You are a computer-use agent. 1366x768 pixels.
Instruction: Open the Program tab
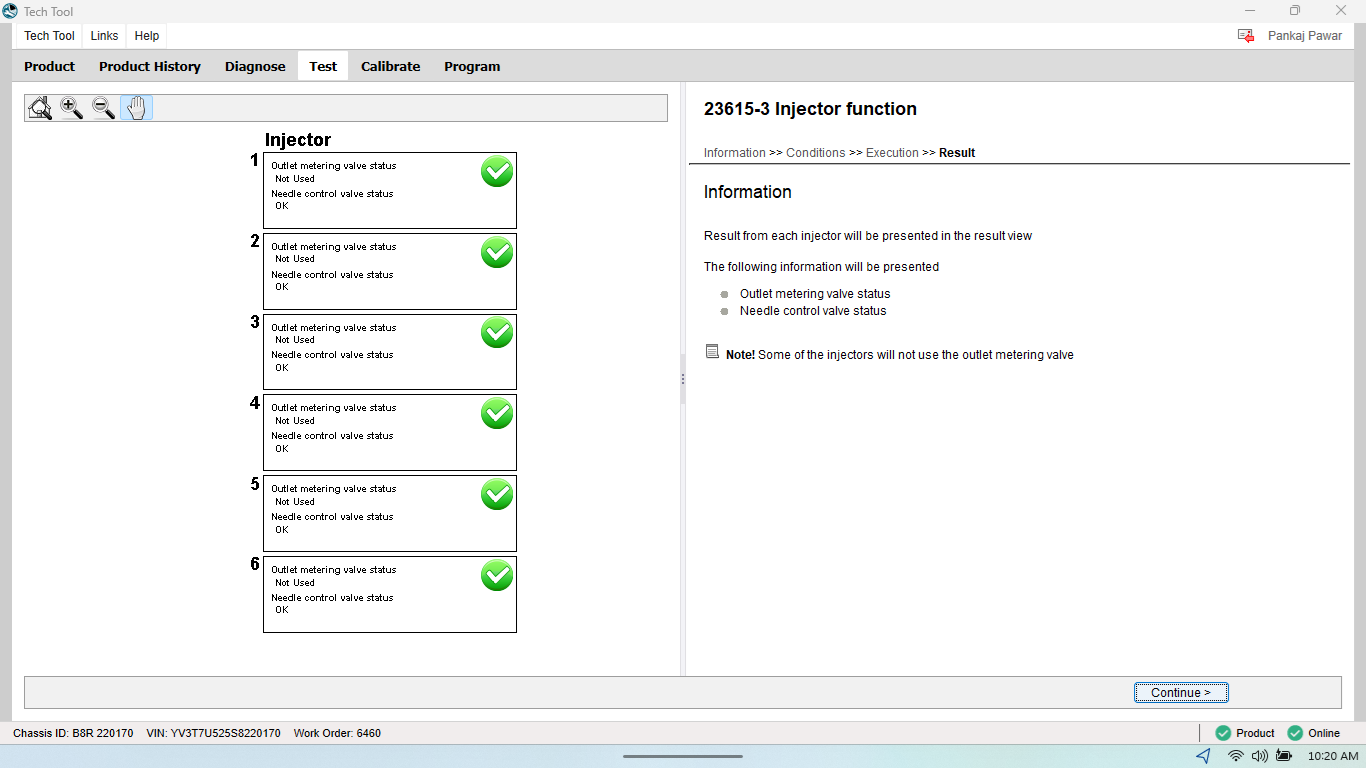[x=472, y=67]
